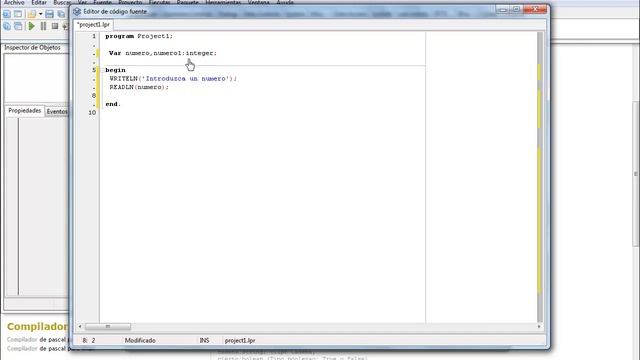Click the Open file folder icon
This screenshot has height=360, width=640.
coord(32,14)
